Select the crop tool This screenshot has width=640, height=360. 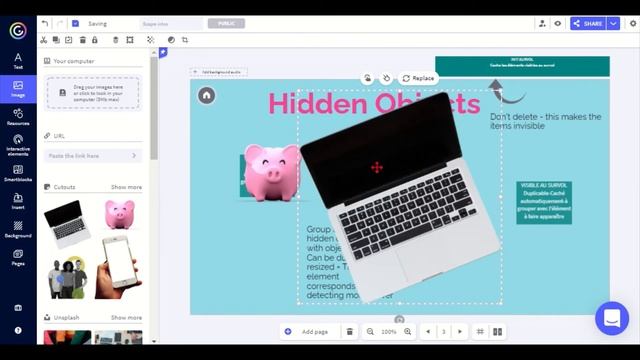click(185, 40)
